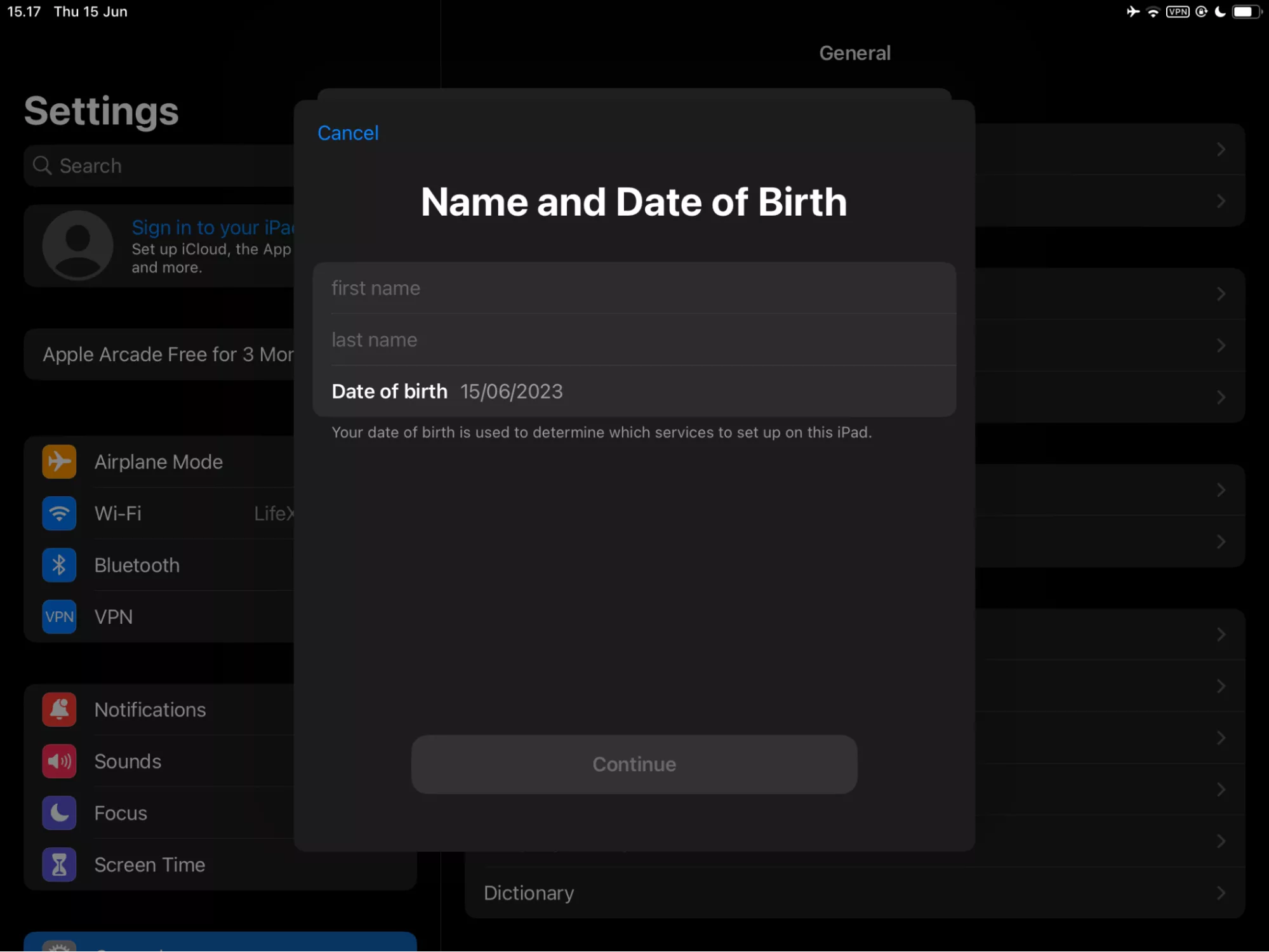Tap the Screen Time settings icon
The image size is (1269, 952).
click(59, 864)
